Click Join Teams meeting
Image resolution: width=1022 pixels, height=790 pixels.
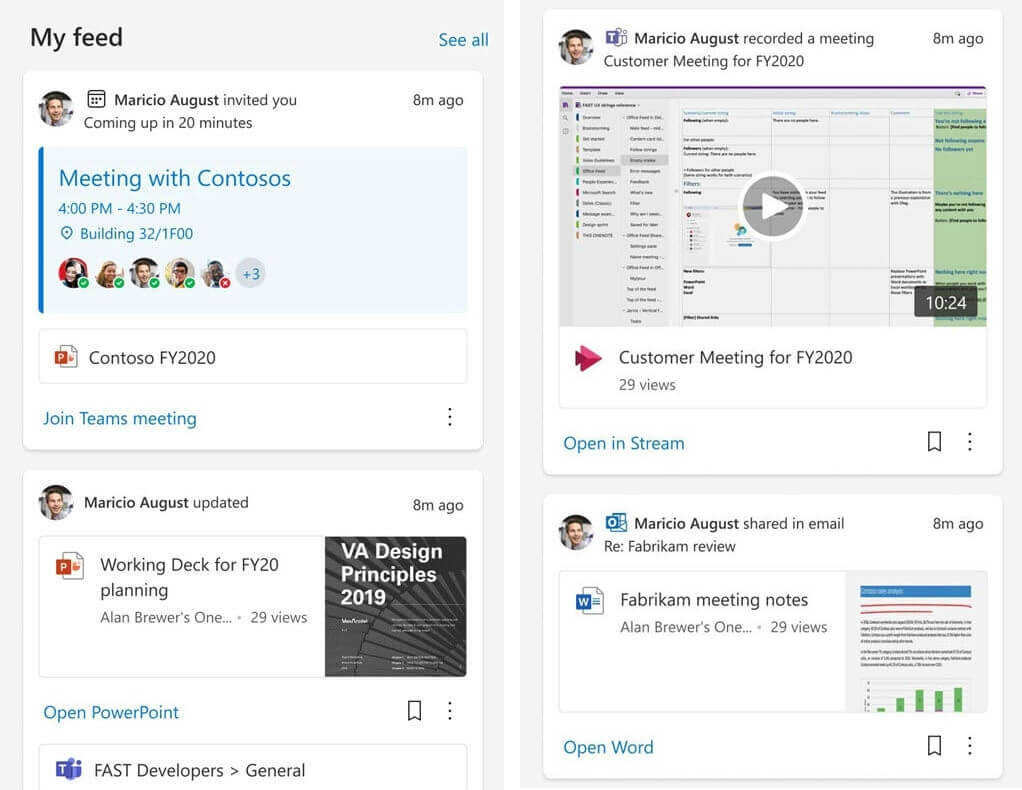pos(120,418)
